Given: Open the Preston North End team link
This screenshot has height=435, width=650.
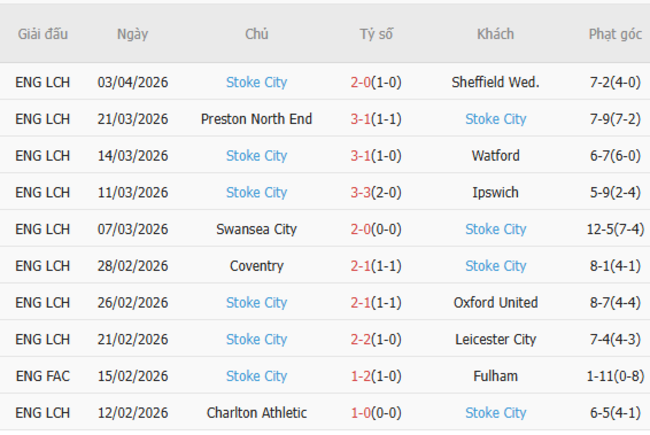Looking at the screenshot, I should point(256,119).
